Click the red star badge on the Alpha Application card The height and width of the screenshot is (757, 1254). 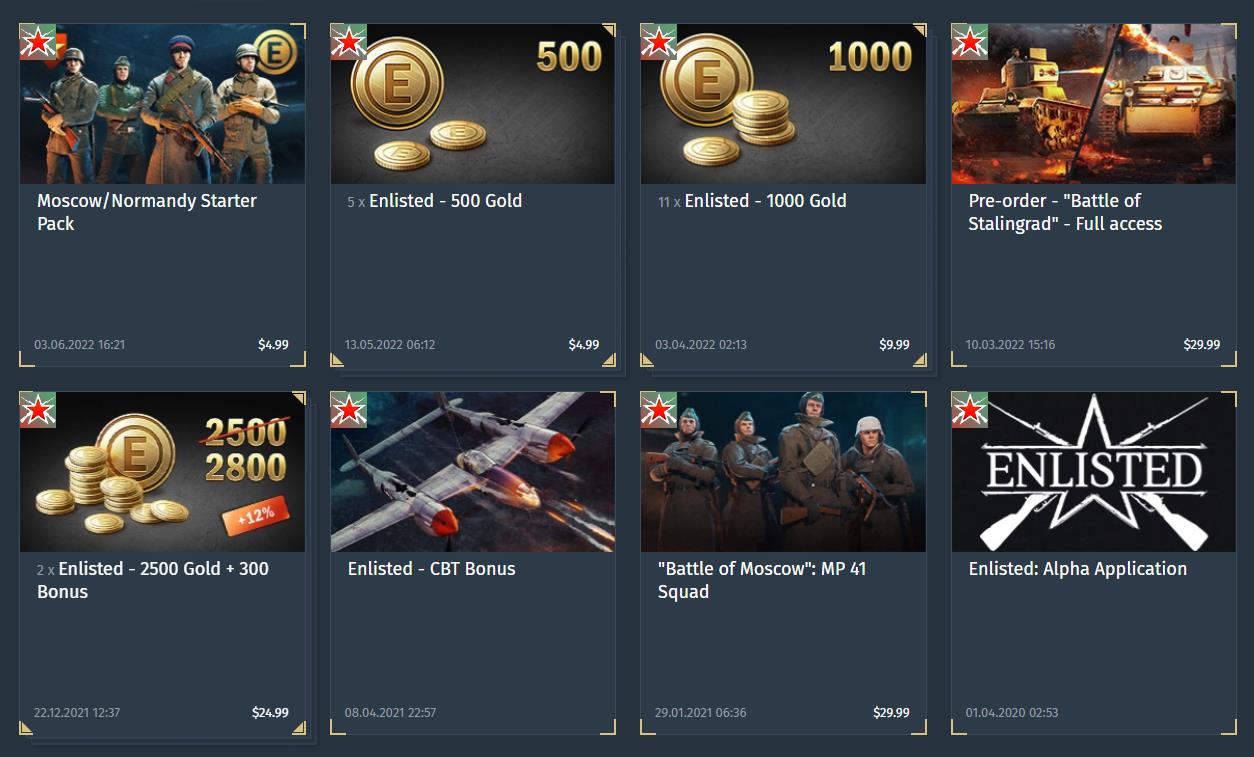(x=970, y=410)
